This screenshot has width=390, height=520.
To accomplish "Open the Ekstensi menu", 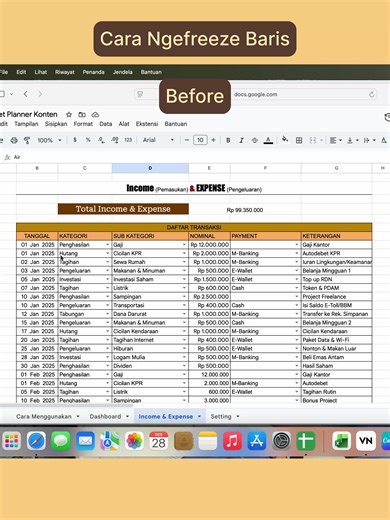I will coord(147,124).
